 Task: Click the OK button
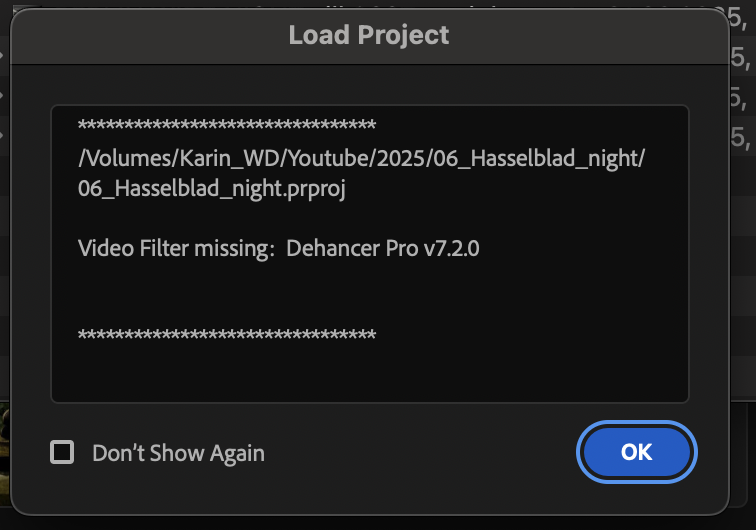point(636,452)
